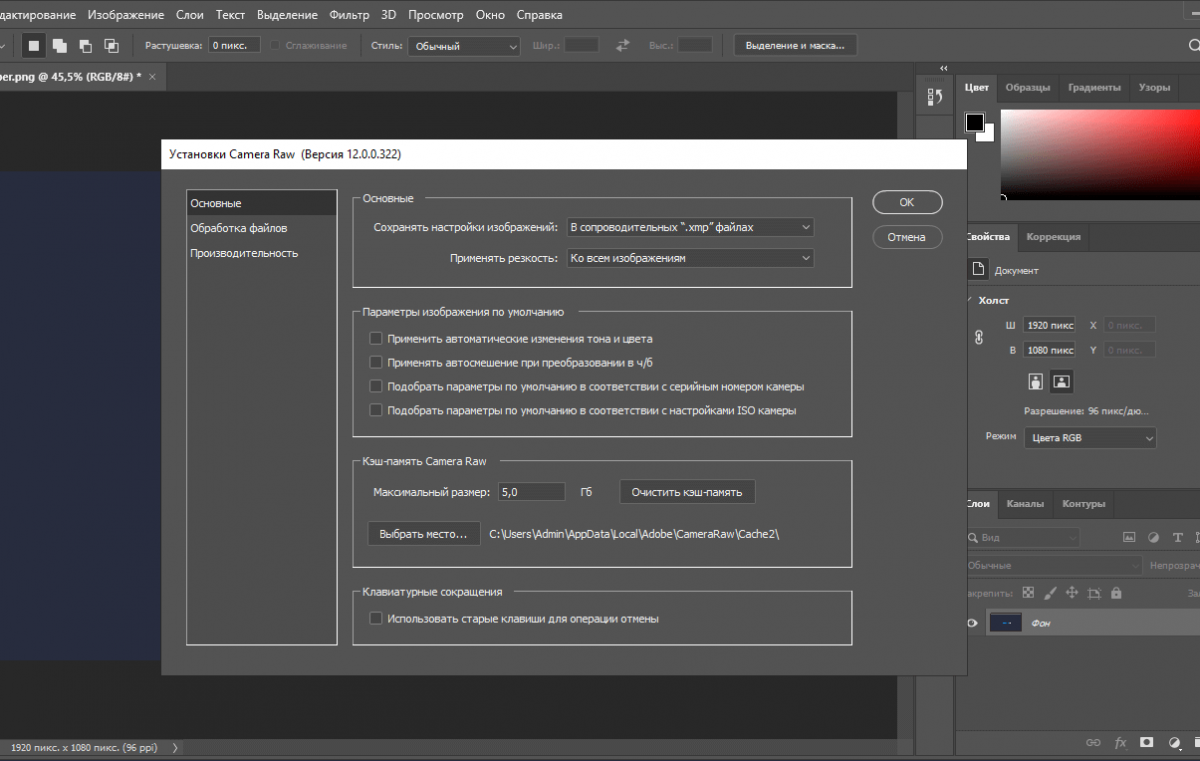Click the cache maximum size field
The width and height of the screenshot is (1200, 761).
[x=531, y=492]
